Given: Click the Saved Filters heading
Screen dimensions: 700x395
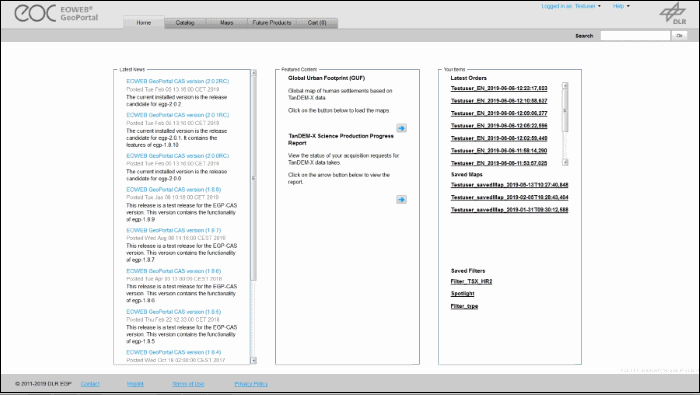Looking at the screenshot, I should pos(468,271).
